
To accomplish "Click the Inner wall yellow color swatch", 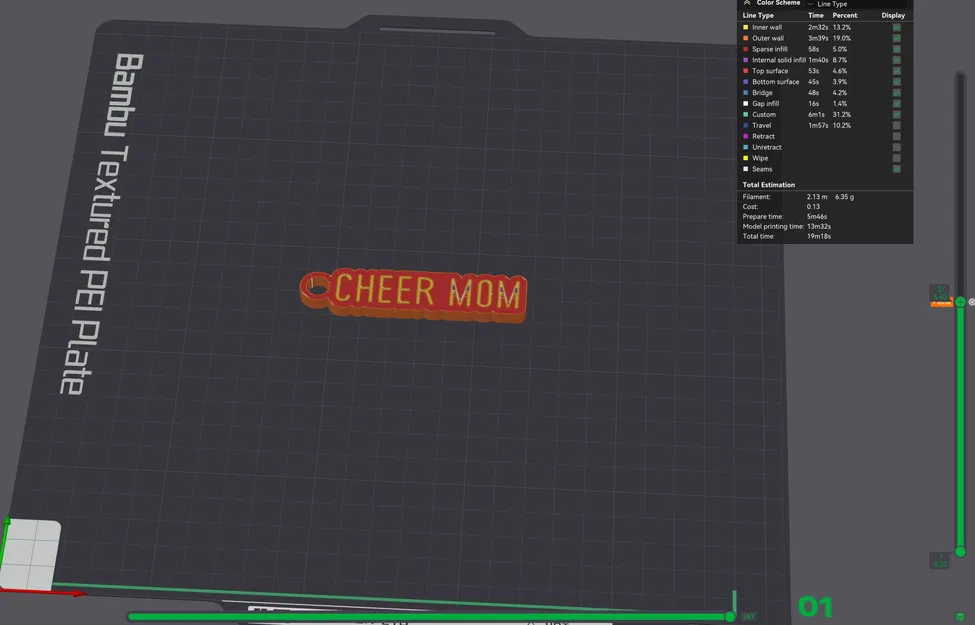I will [x=746, y=27].
